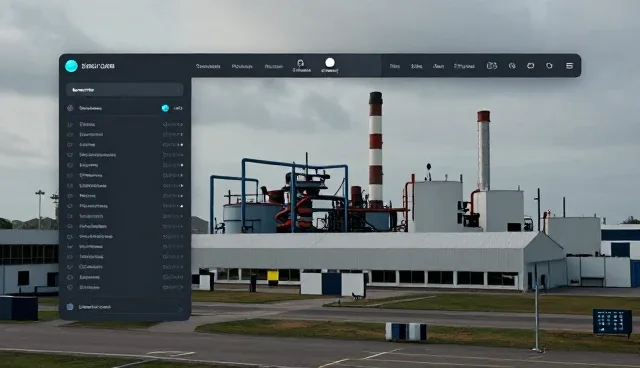The width and height of the screenshot is (640, 368).
Task: Click the gear-like icon beside the teal switch row
Action: 70,108
